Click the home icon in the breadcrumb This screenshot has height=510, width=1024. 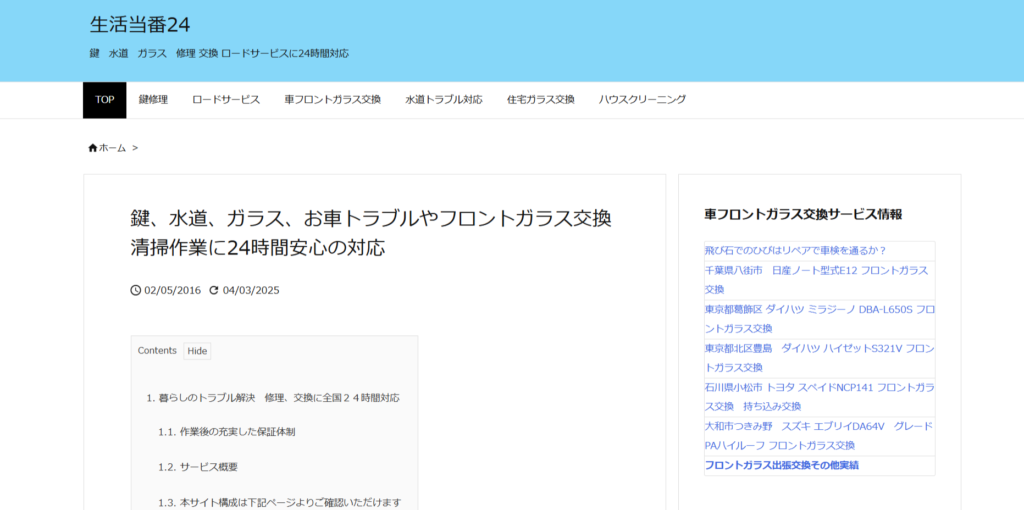(x=93, y=148)
